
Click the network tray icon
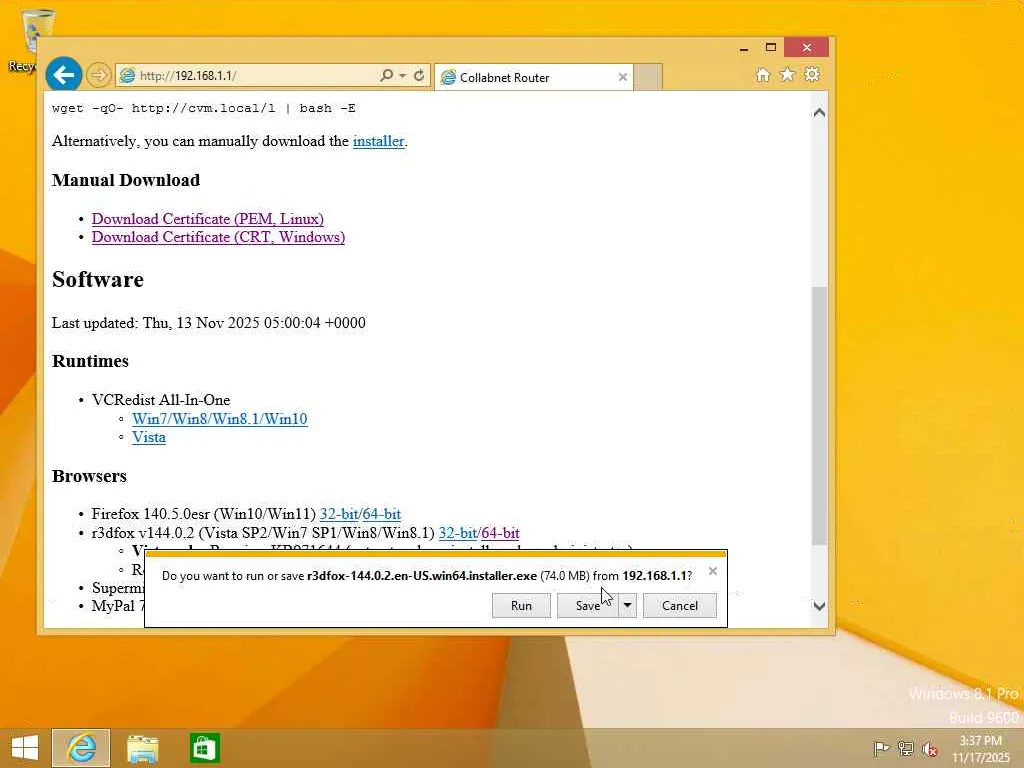click(905, 748)
